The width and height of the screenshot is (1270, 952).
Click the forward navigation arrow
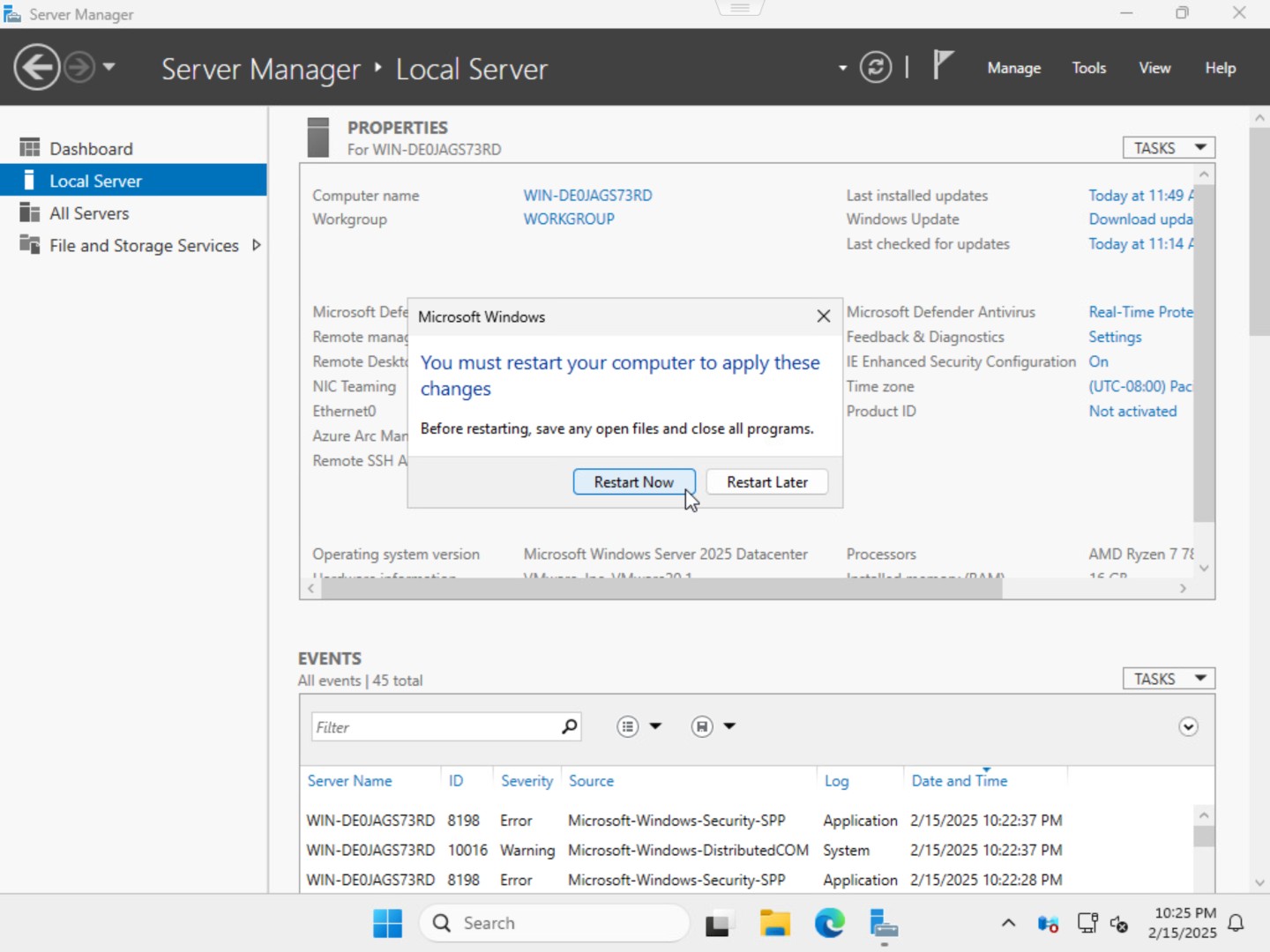coord(79,68)
